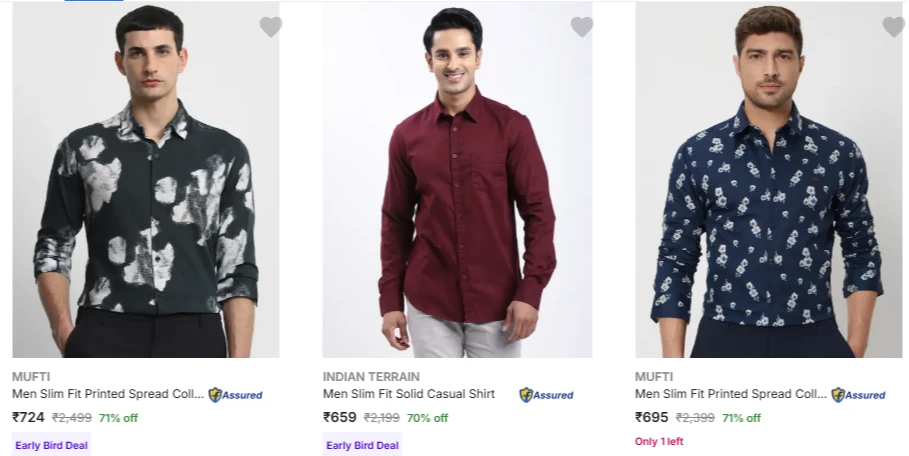The height and width of the screenshot is (456, 909).
Task: Open Men Slim Fit Solid Casual Shirt
Action: coord(409,394)
